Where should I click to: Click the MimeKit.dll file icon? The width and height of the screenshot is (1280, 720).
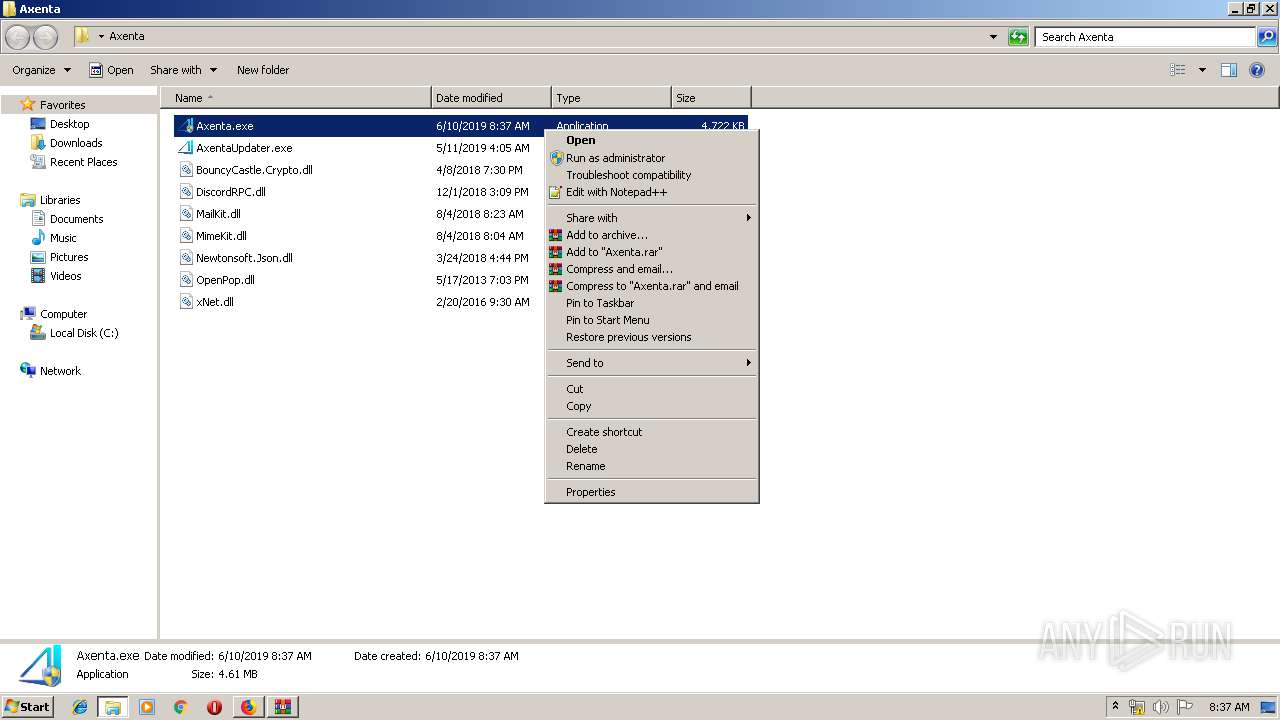186,236
